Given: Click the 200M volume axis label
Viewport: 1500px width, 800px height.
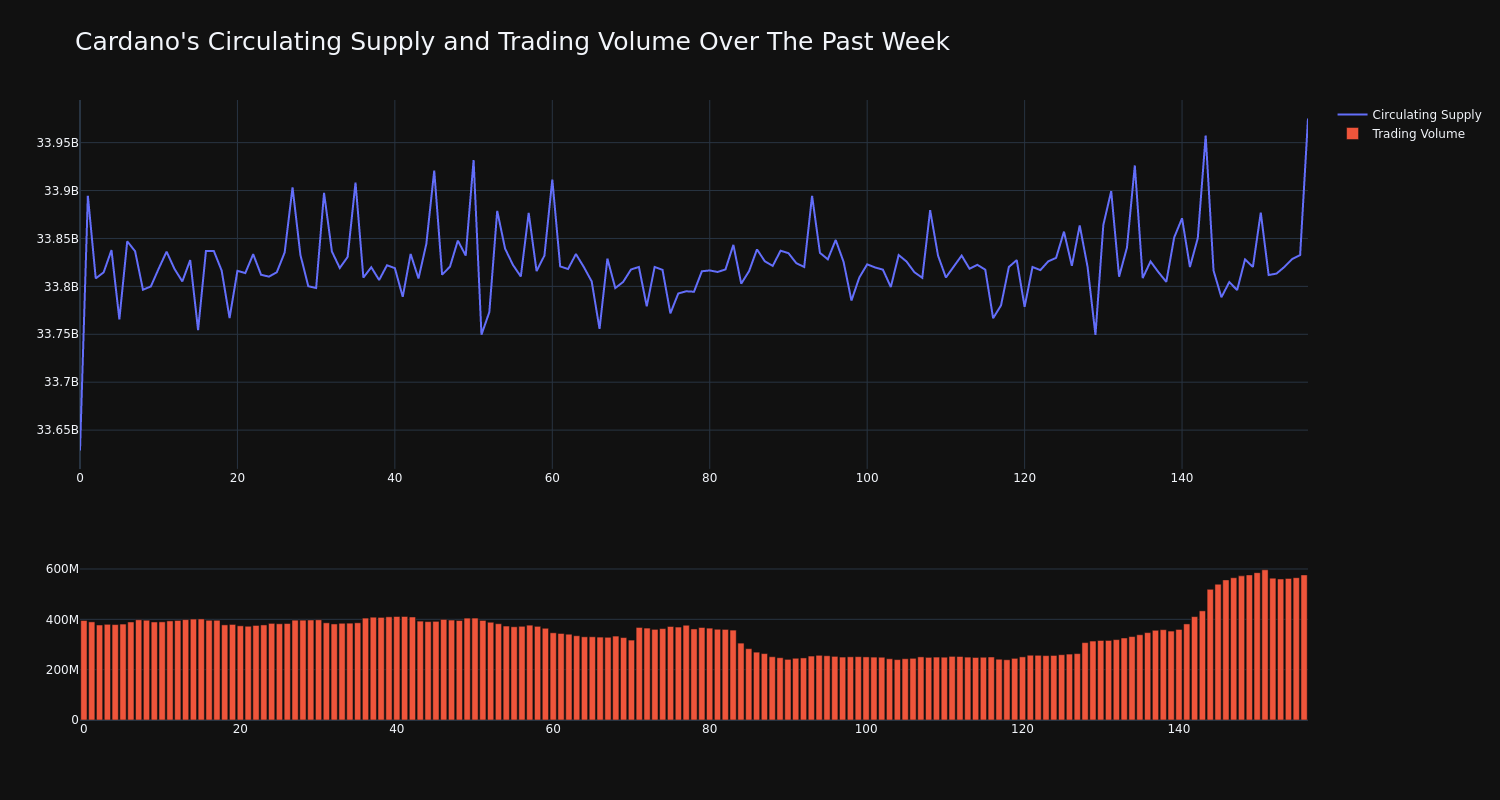Looking at the screenshot, I should [62, 670].
